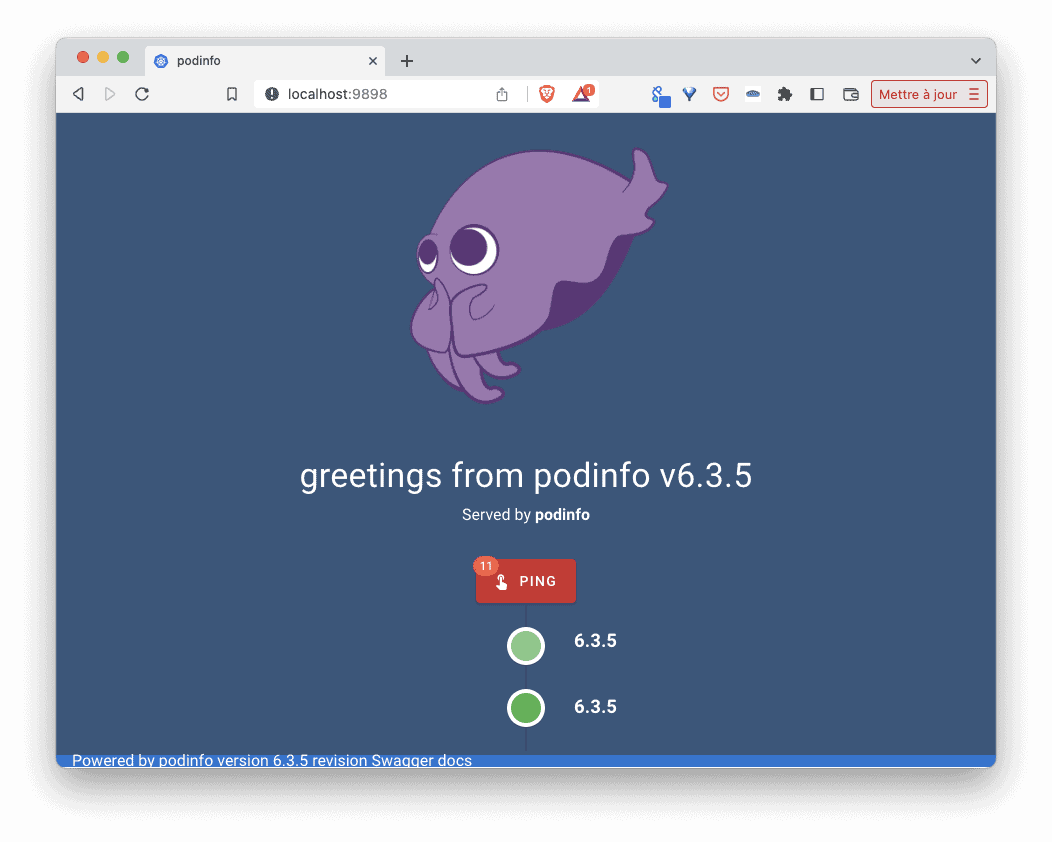Click the Mettre à jour update button
This screenshot has height=842, width=1052.
click(x=917, y=94)
